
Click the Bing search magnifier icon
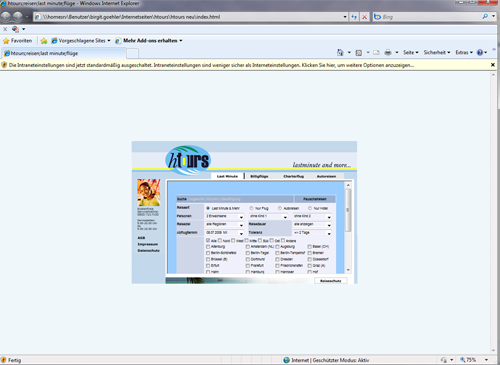point(485,16)
